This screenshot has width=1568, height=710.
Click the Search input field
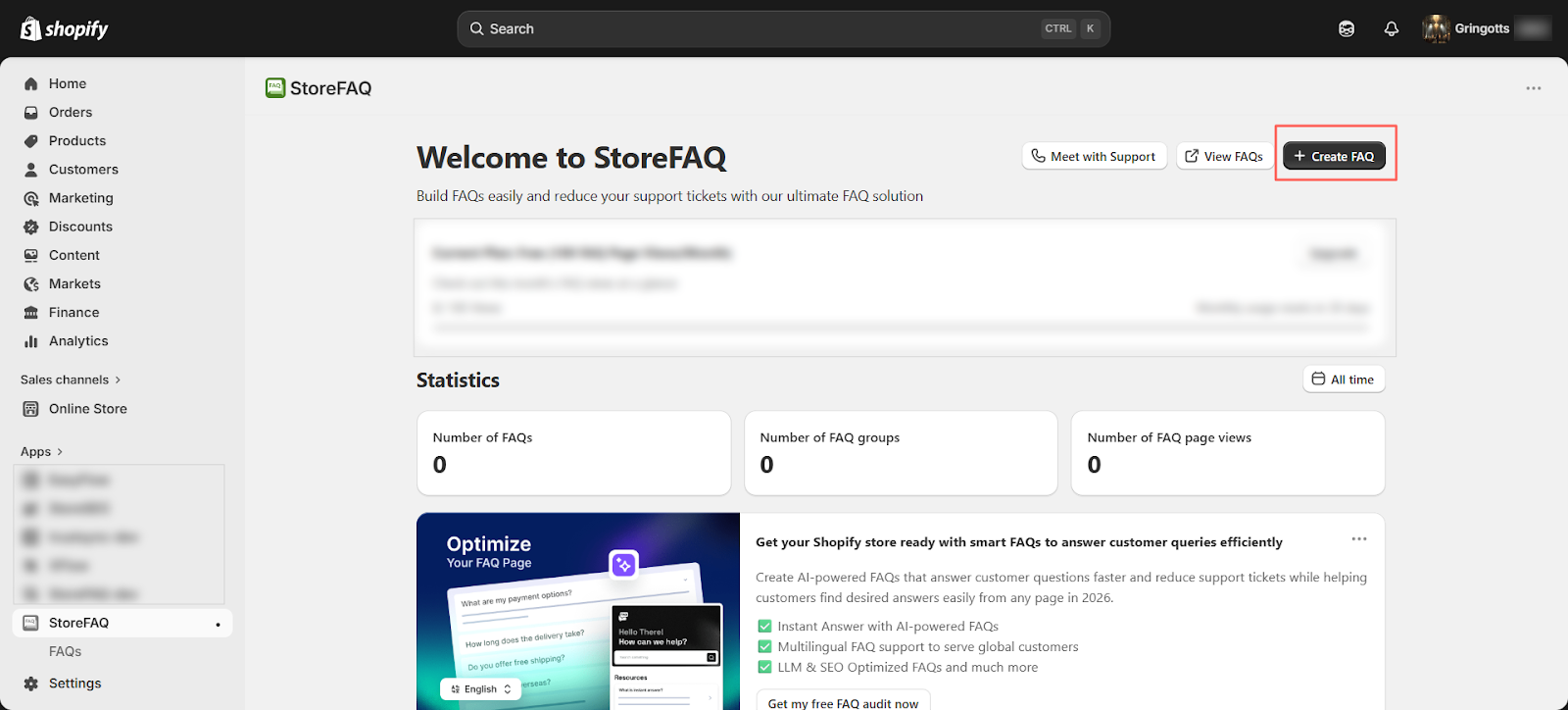(x=783, y=28)
